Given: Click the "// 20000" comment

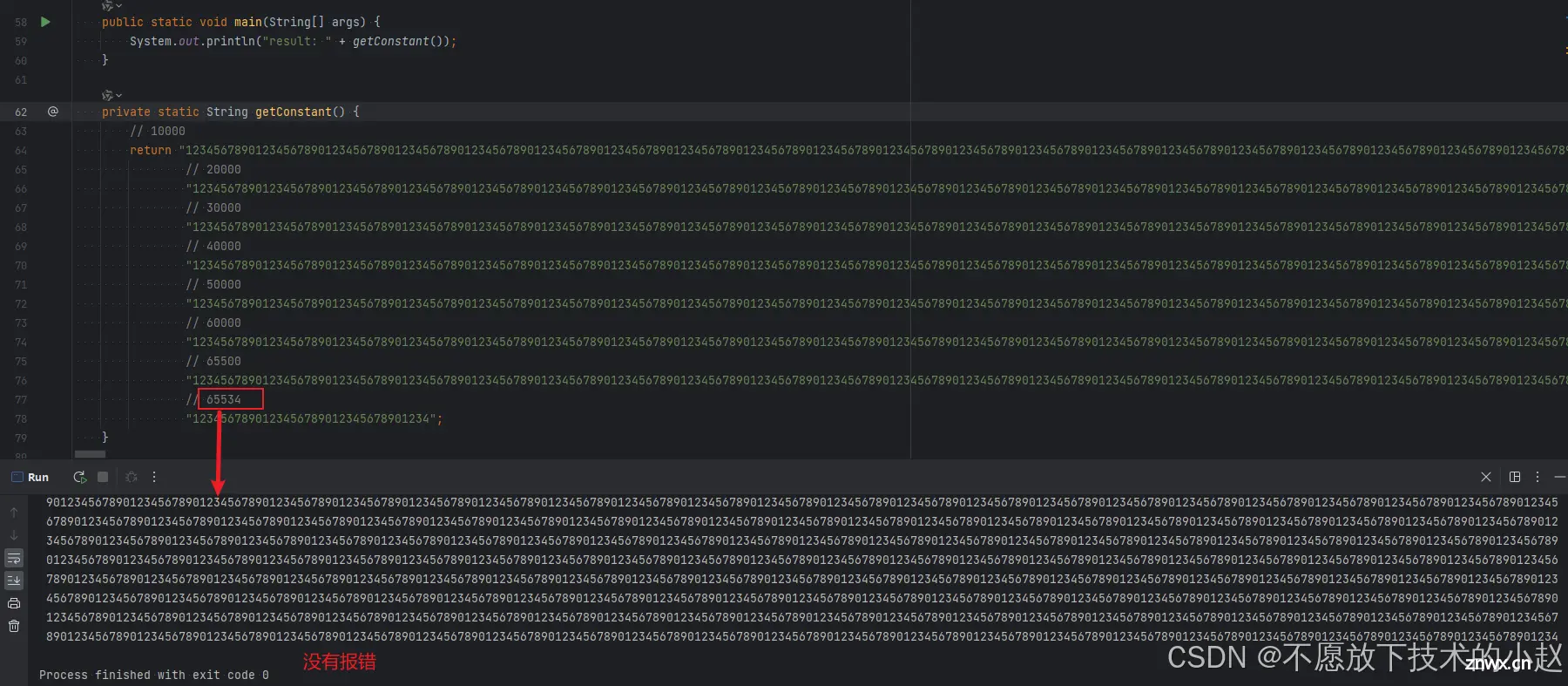Looking at the screenshot, I should (213, 169).
